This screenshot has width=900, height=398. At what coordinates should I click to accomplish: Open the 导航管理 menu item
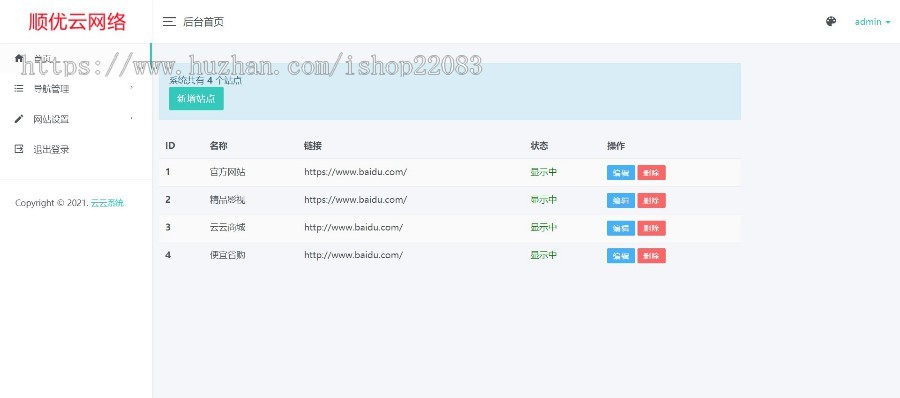click(76, 88)
